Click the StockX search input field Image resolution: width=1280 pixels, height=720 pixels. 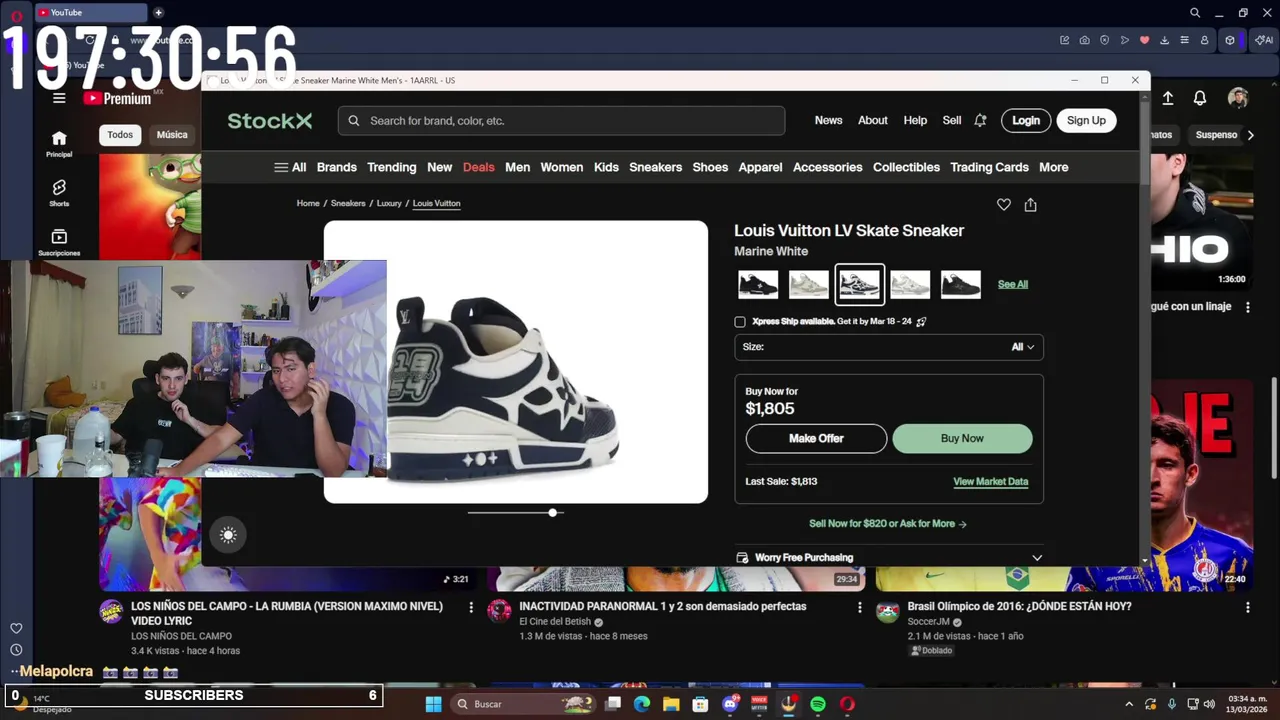coord(561,121)
